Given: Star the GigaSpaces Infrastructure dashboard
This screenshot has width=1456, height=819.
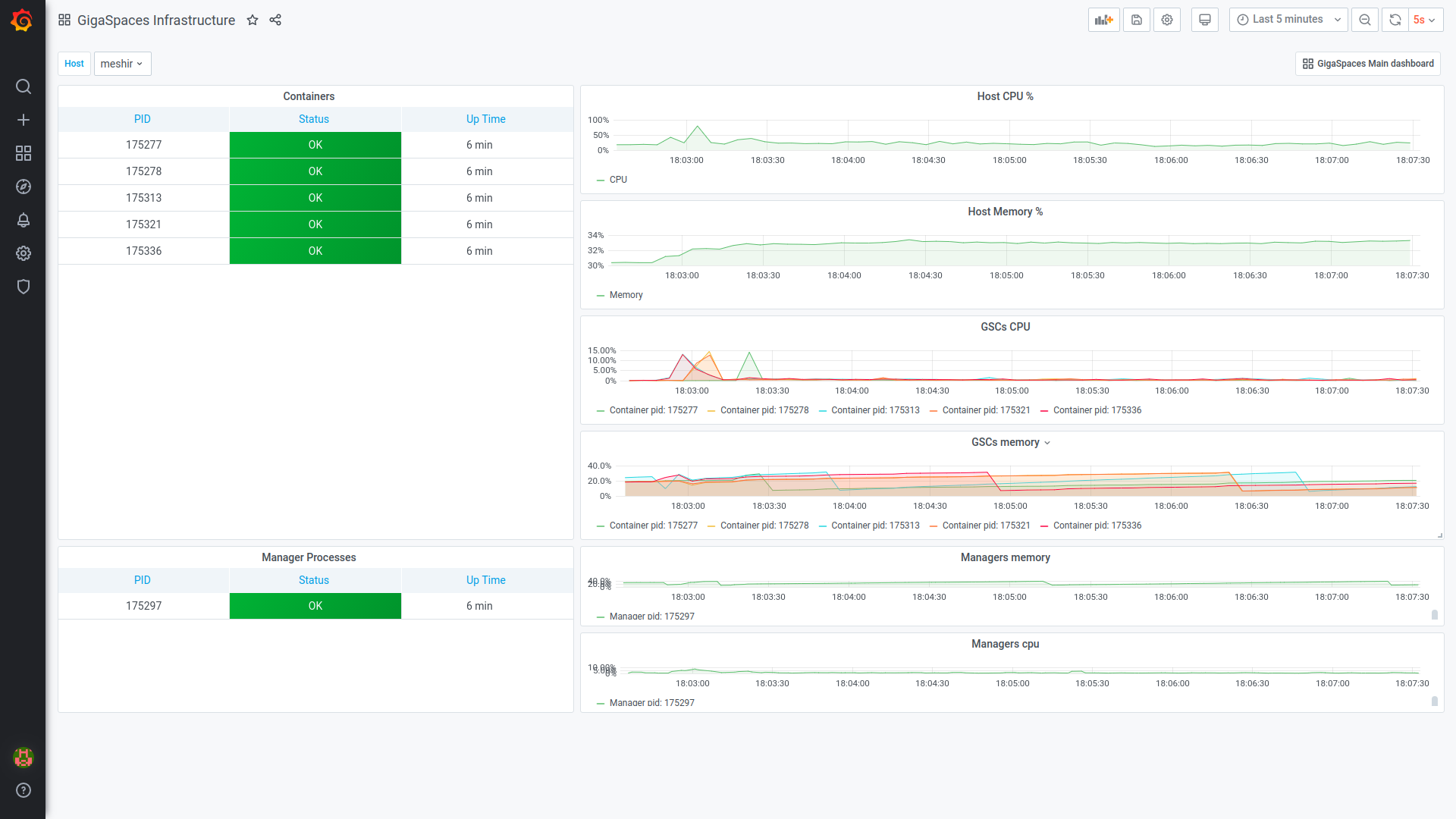Looking at the screenshot, I should click(x=253, y=20).
